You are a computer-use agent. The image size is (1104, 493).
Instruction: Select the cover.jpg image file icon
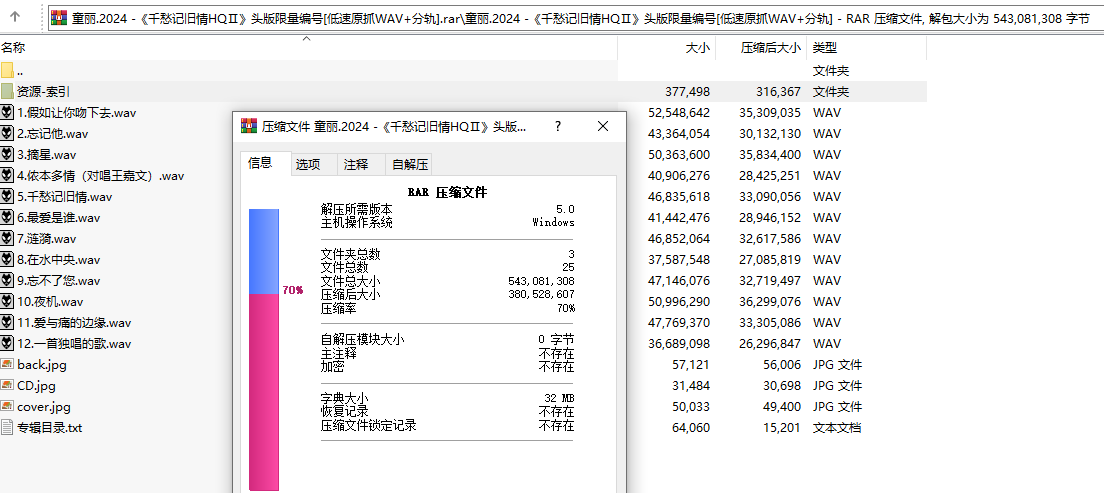pyautogui.click(x=8, y=407)
